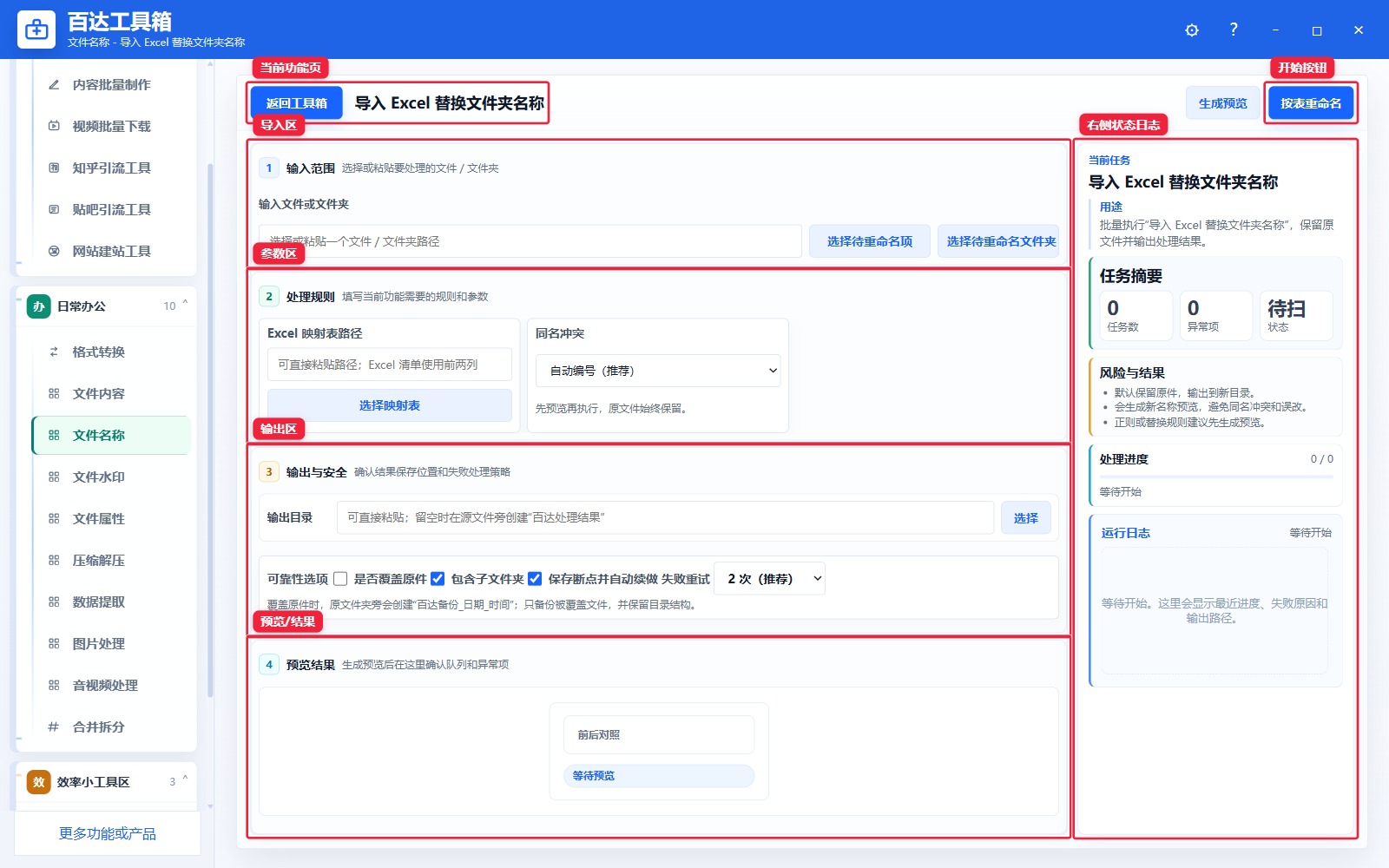Click the grid icon beside 压缩解压
Screen dimensions: 1389x868
54,561
